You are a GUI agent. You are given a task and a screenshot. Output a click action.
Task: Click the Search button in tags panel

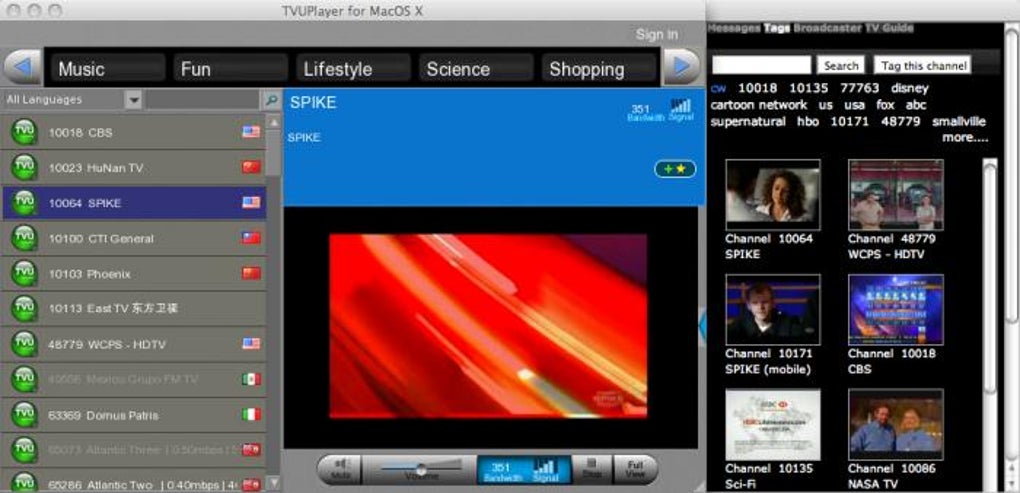click(x=841, y=65)
